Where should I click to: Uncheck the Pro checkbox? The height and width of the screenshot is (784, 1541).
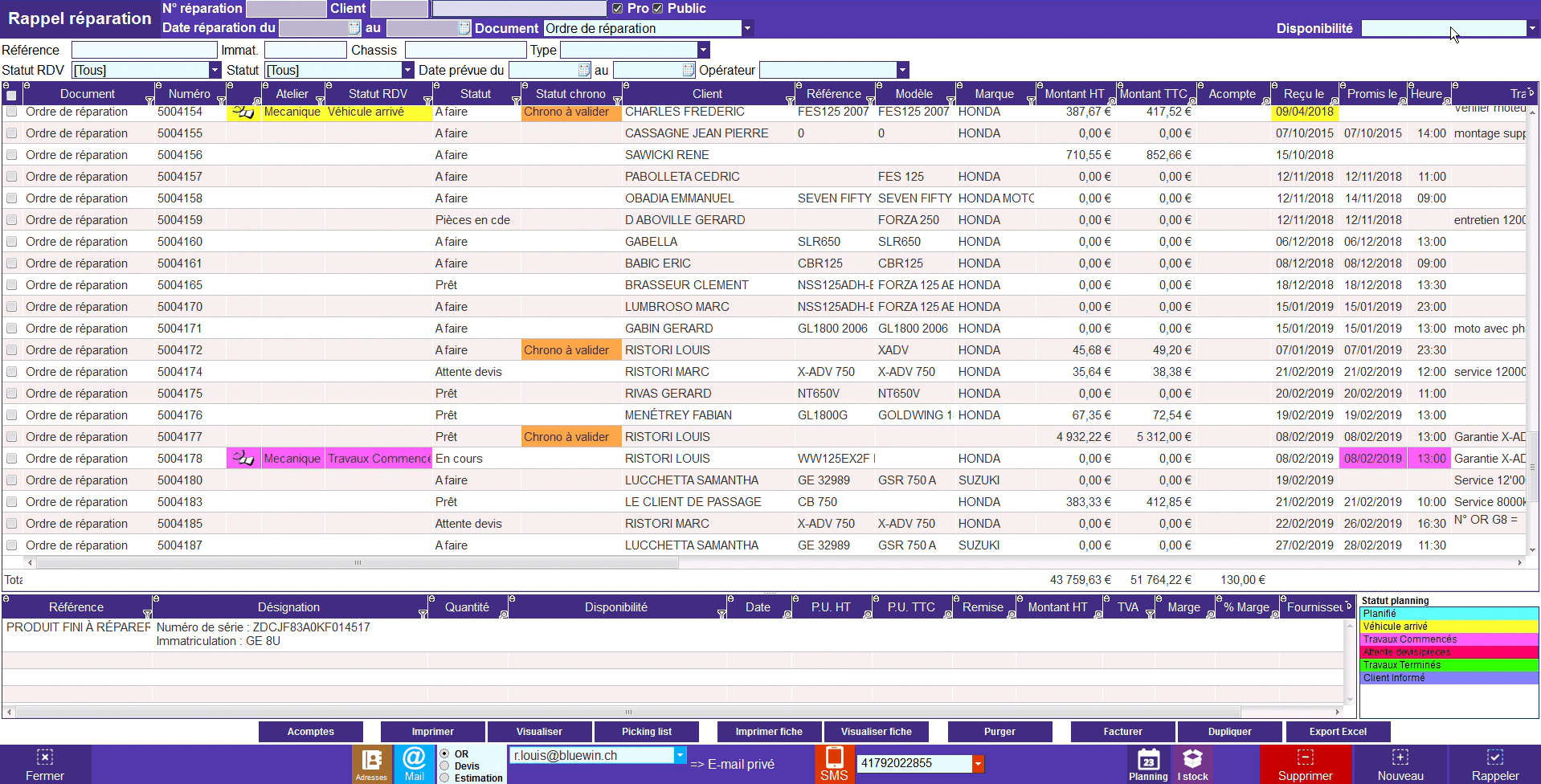point(617,9)
